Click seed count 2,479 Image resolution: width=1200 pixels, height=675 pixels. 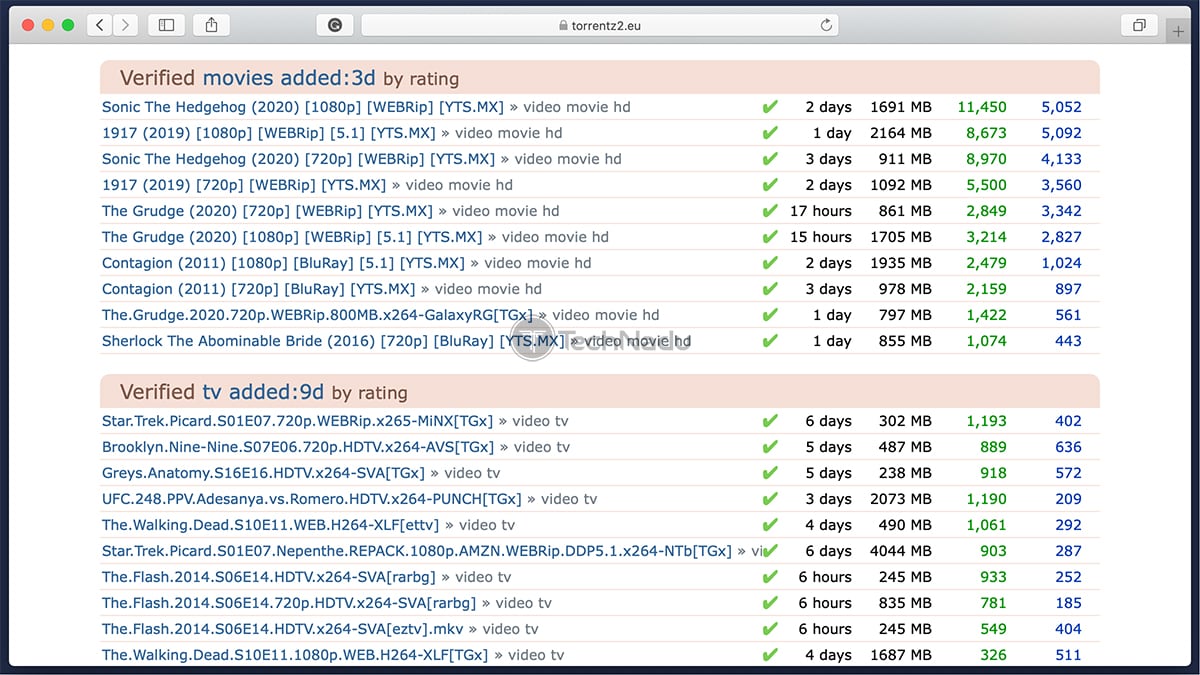(986, 263)
